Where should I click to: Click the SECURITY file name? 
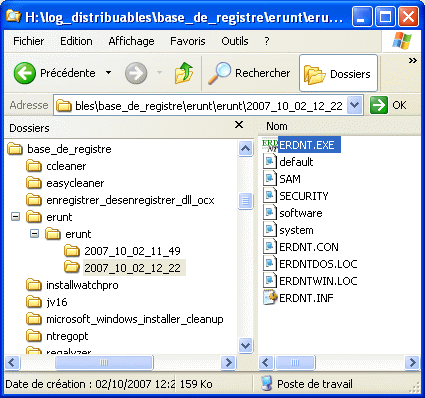pyautogui.click(x=304, y=196)
